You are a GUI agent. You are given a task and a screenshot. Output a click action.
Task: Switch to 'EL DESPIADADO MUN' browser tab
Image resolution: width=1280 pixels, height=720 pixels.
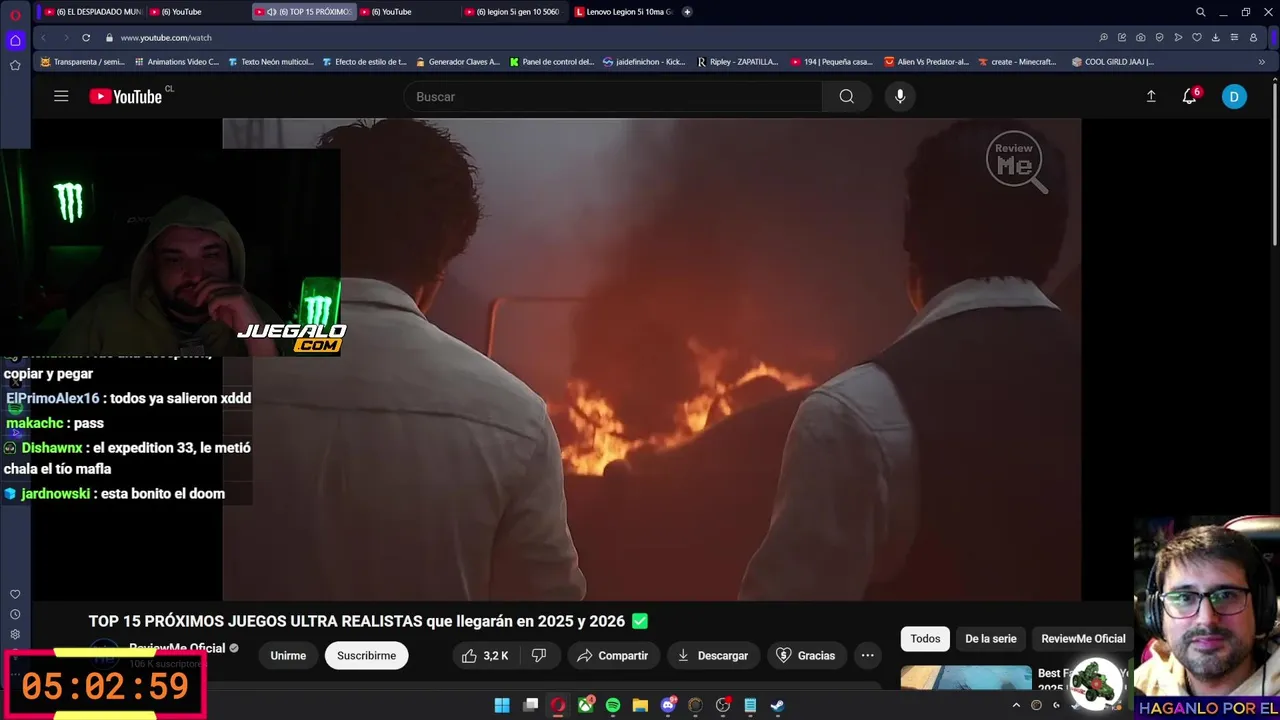click(92, 12)
